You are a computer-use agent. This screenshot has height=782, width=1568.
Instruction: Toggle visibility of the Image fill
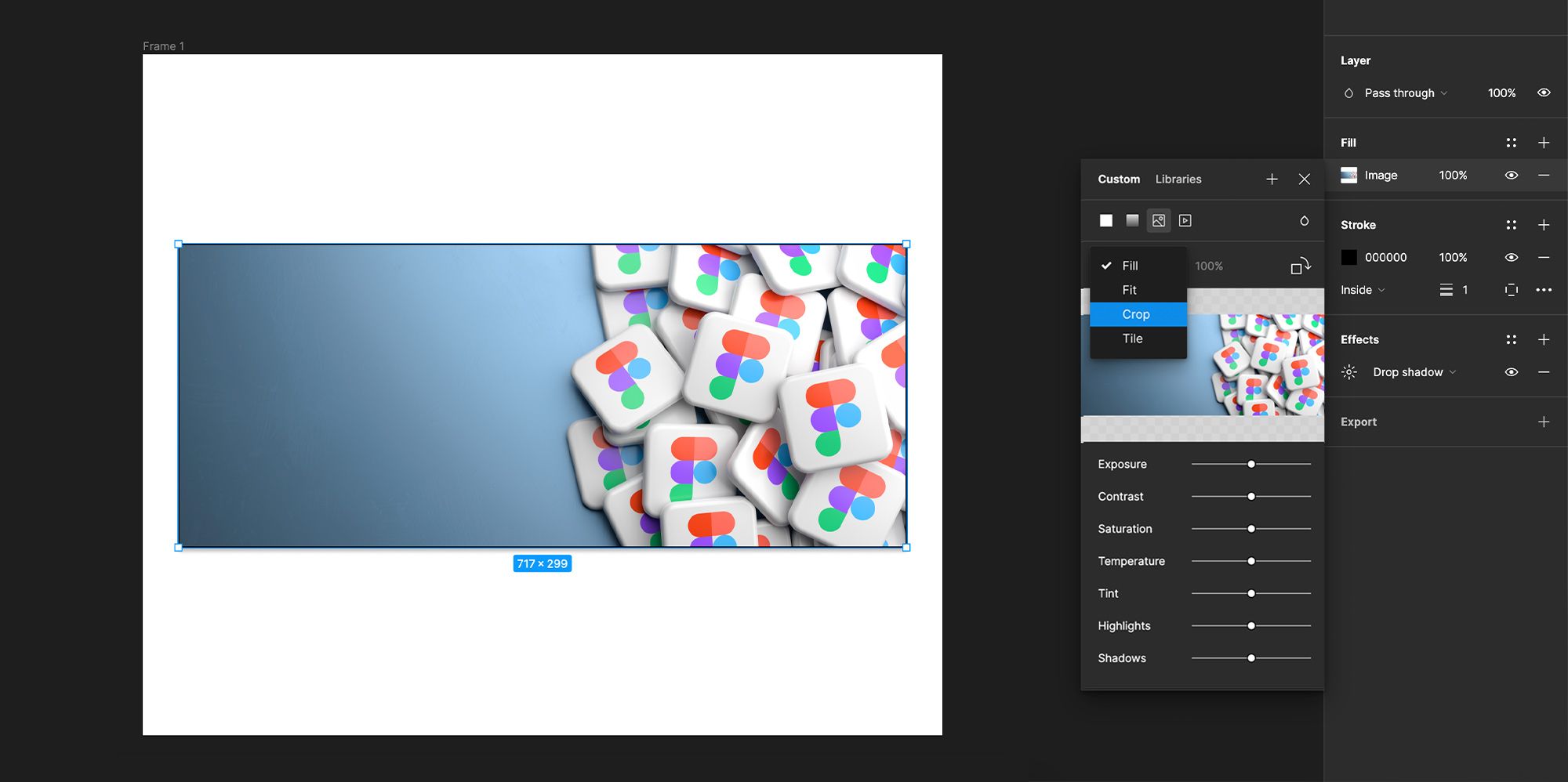click(x=1512, y=176)
